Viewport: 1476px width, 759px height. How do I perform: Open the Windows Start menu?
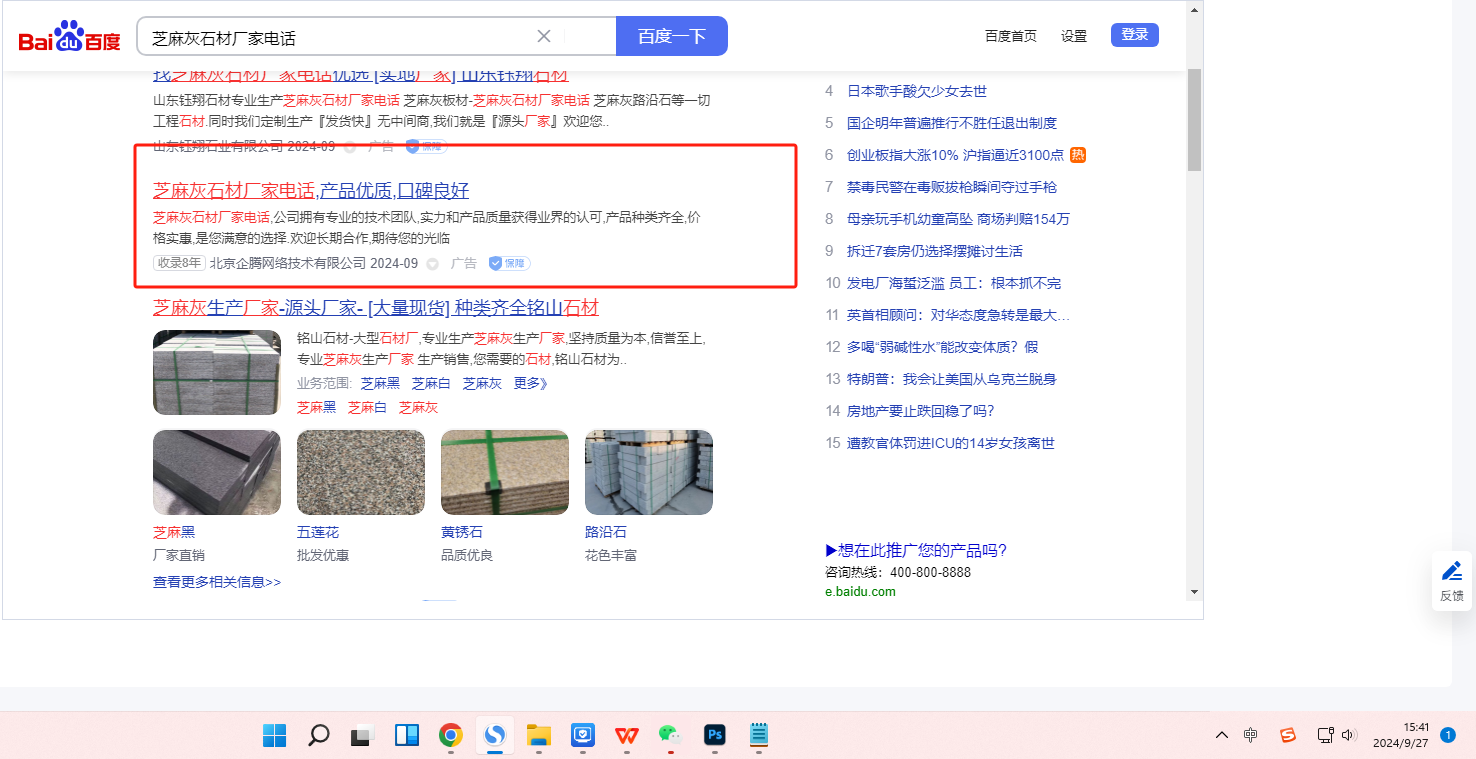[275, 736]
